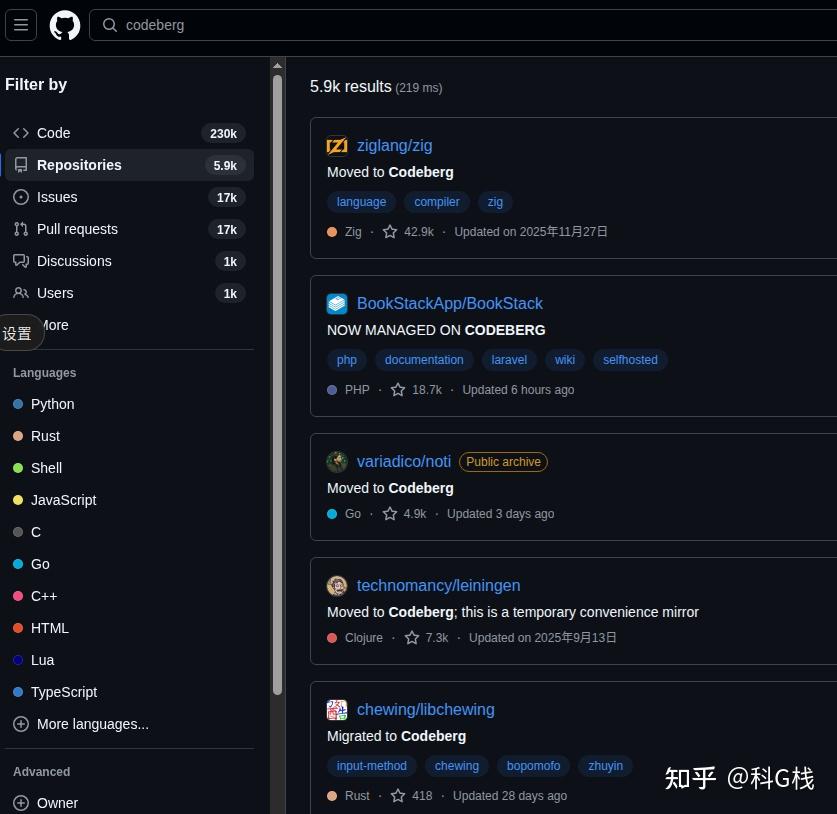Click the 5.9k results count text

[351, 86]
